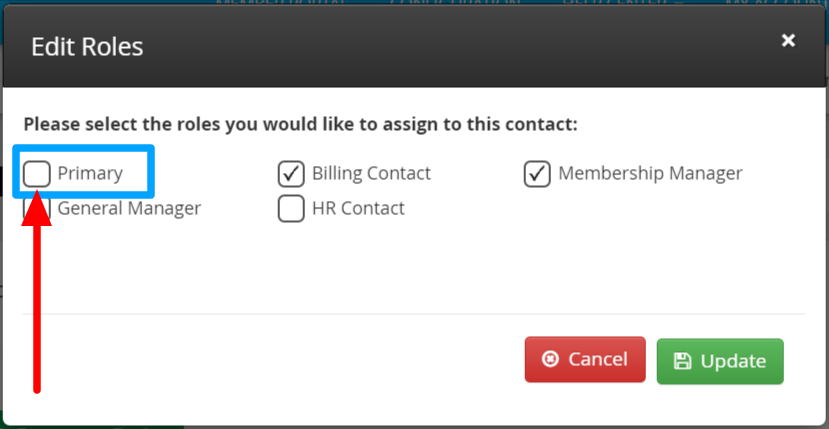Click the Membership Manager label text
The width and height of the screenshot is (829, 429).
point(650,174)
